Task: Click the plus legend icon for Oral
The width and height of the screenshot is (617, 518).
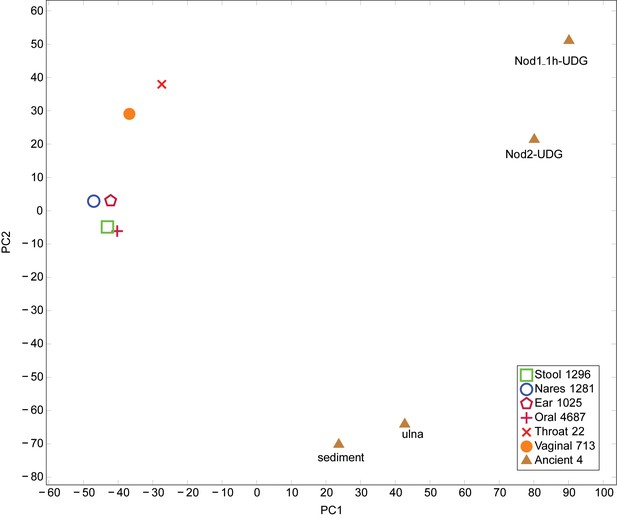Action: pyautogui.click(x=526, y=418)
